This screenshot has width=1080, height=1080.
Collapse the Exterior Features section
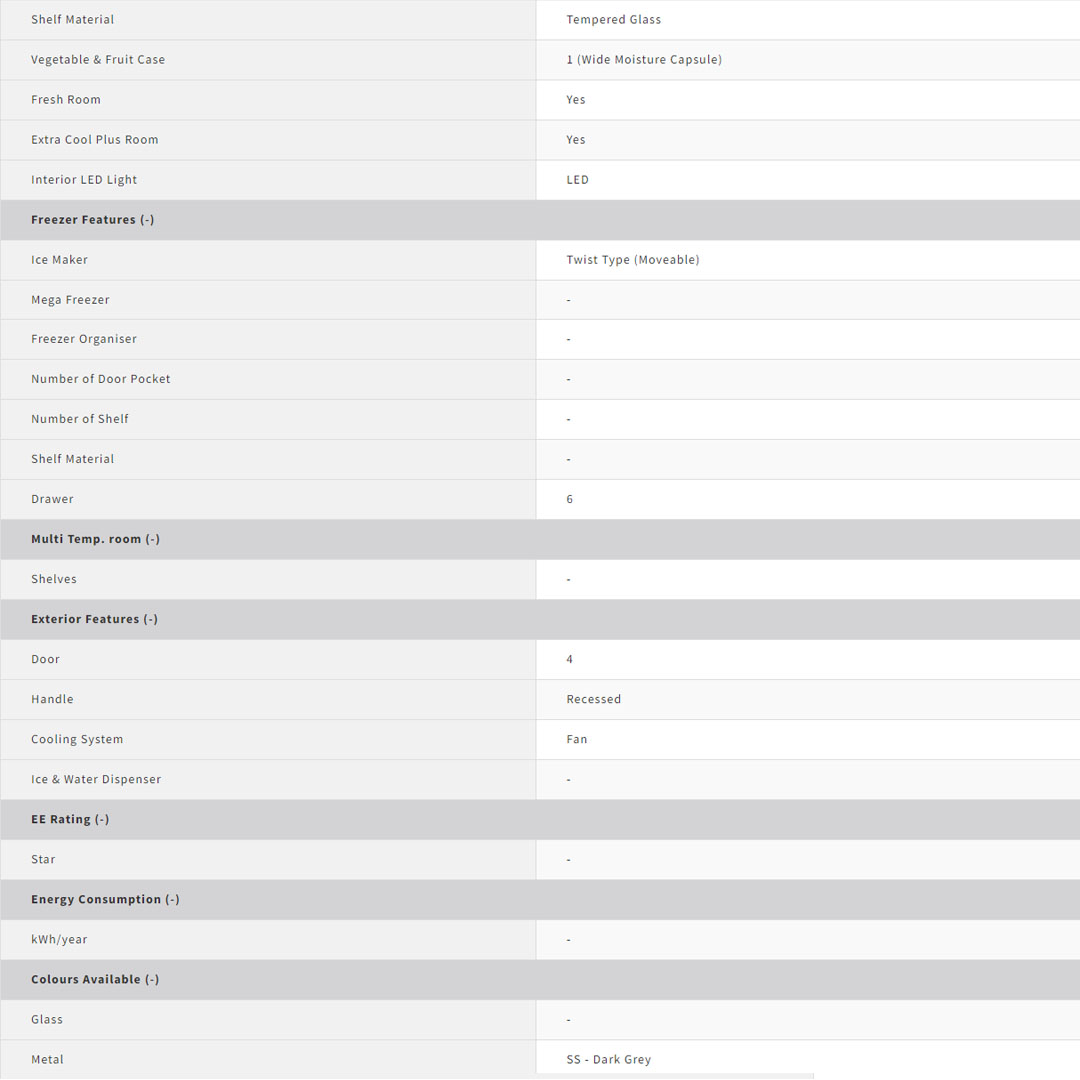150,620
